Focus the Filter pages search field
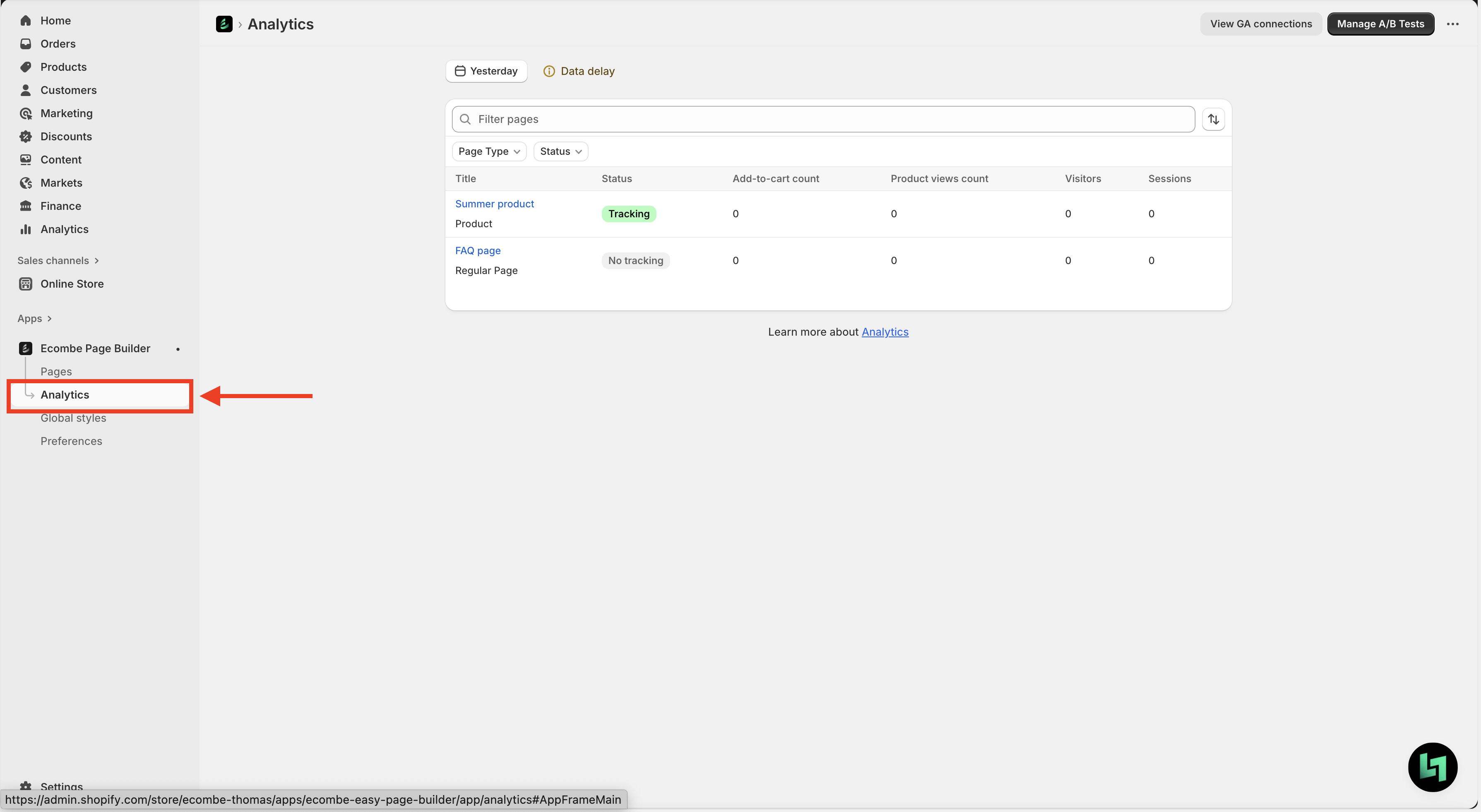Viewport: 1481px width, 812px height. click(x=822, y=119)
